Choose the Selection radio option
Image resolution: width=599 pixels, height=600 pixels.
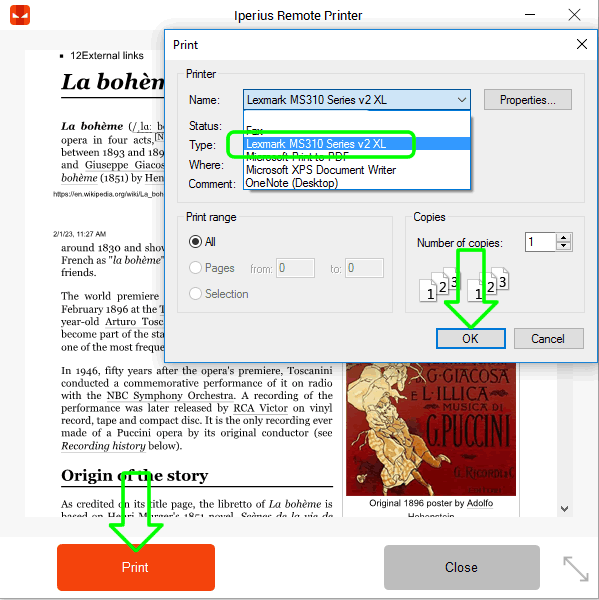(195, 294)
